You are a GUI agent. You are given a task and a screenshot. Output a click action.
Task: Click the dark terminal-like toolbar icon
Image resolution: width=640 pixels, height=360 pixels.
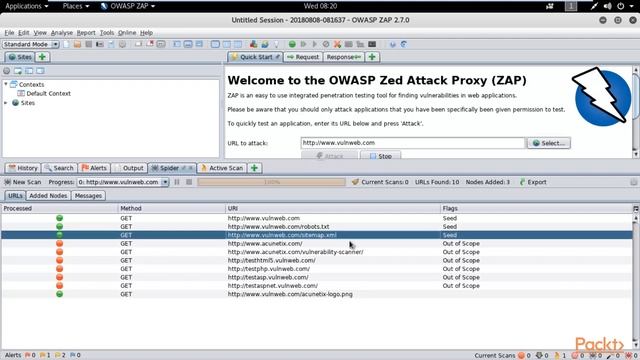click(x=372, y=44)
